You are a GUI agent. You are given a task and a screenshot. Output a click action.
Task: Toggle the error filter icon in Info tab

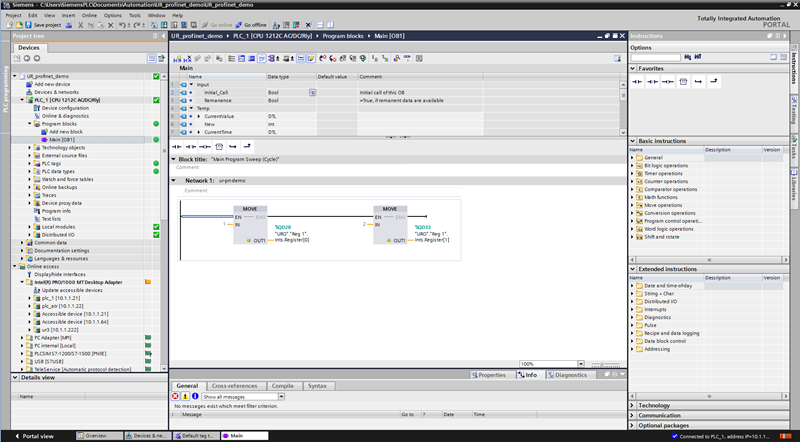[176, 397]
